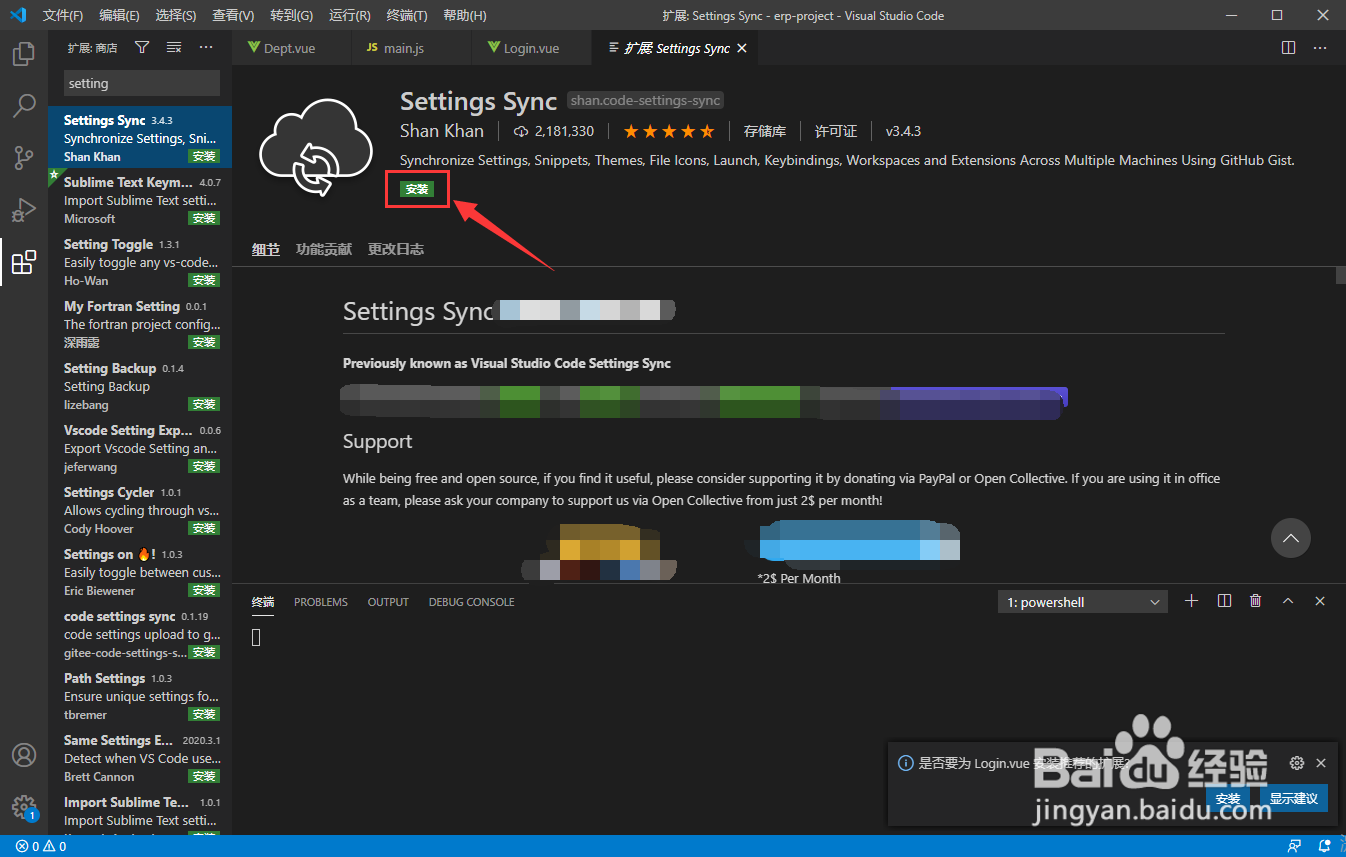
Task: Select the Path Settings extension item
Action: [140, 696]
